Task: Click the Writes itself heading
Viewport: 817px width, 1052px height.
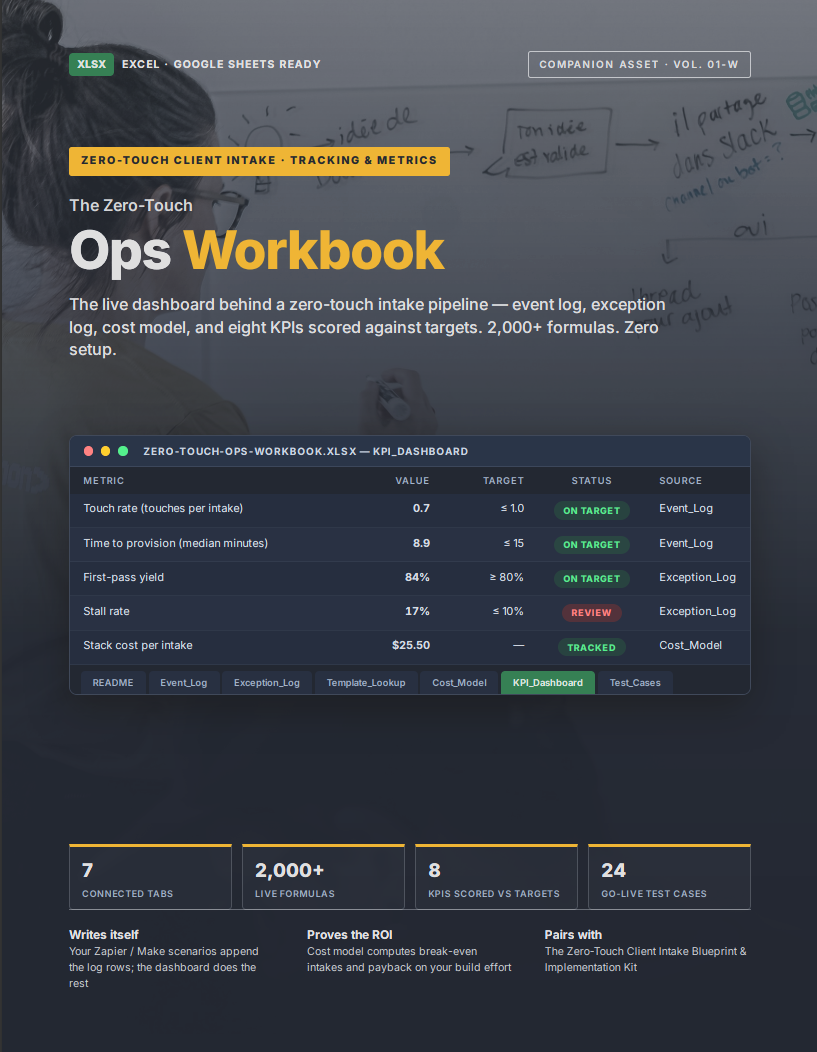Action: click(104, 935)
